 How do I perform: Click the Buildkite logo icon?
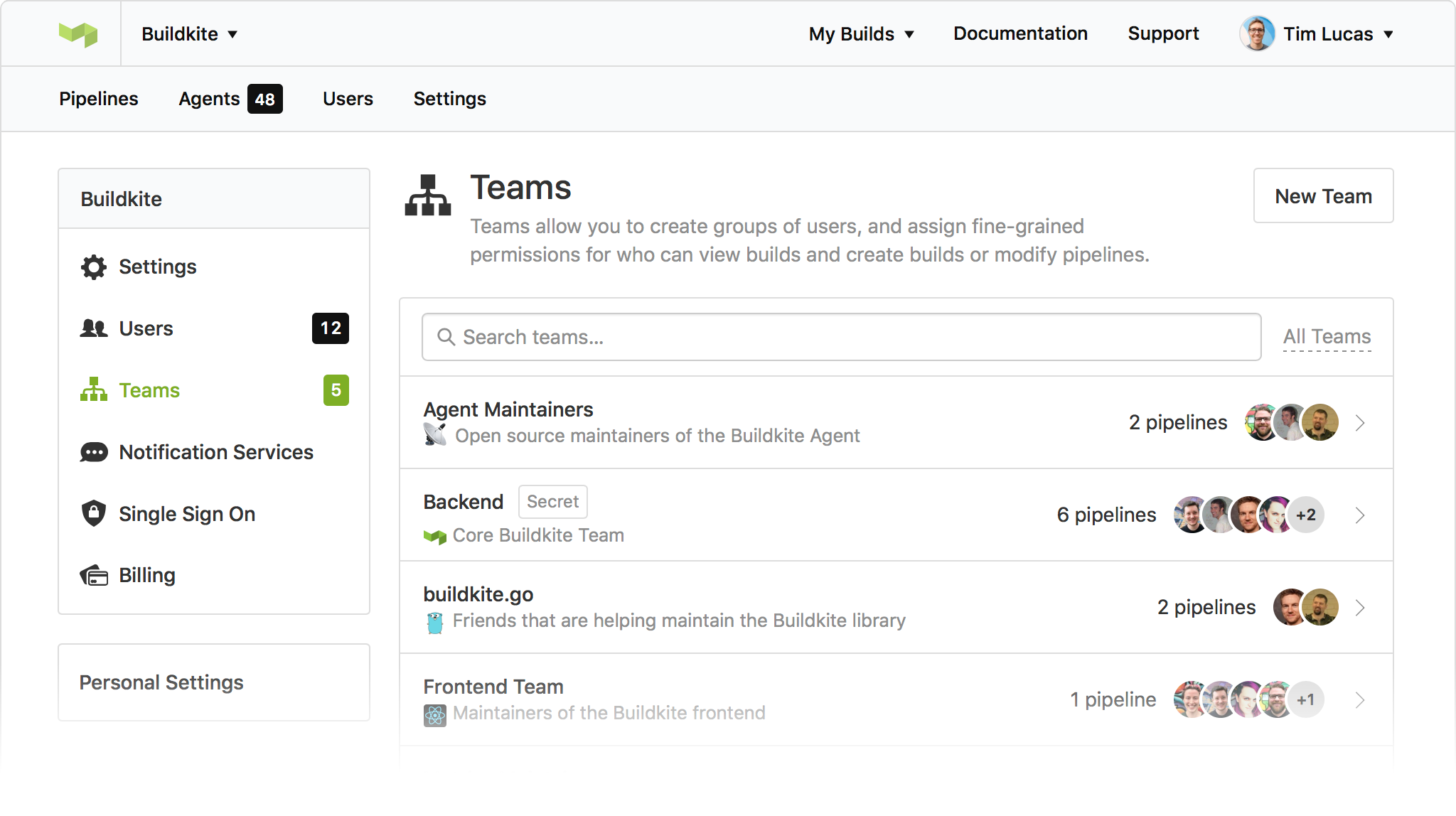pyautogui.click(x=78, y=33)
